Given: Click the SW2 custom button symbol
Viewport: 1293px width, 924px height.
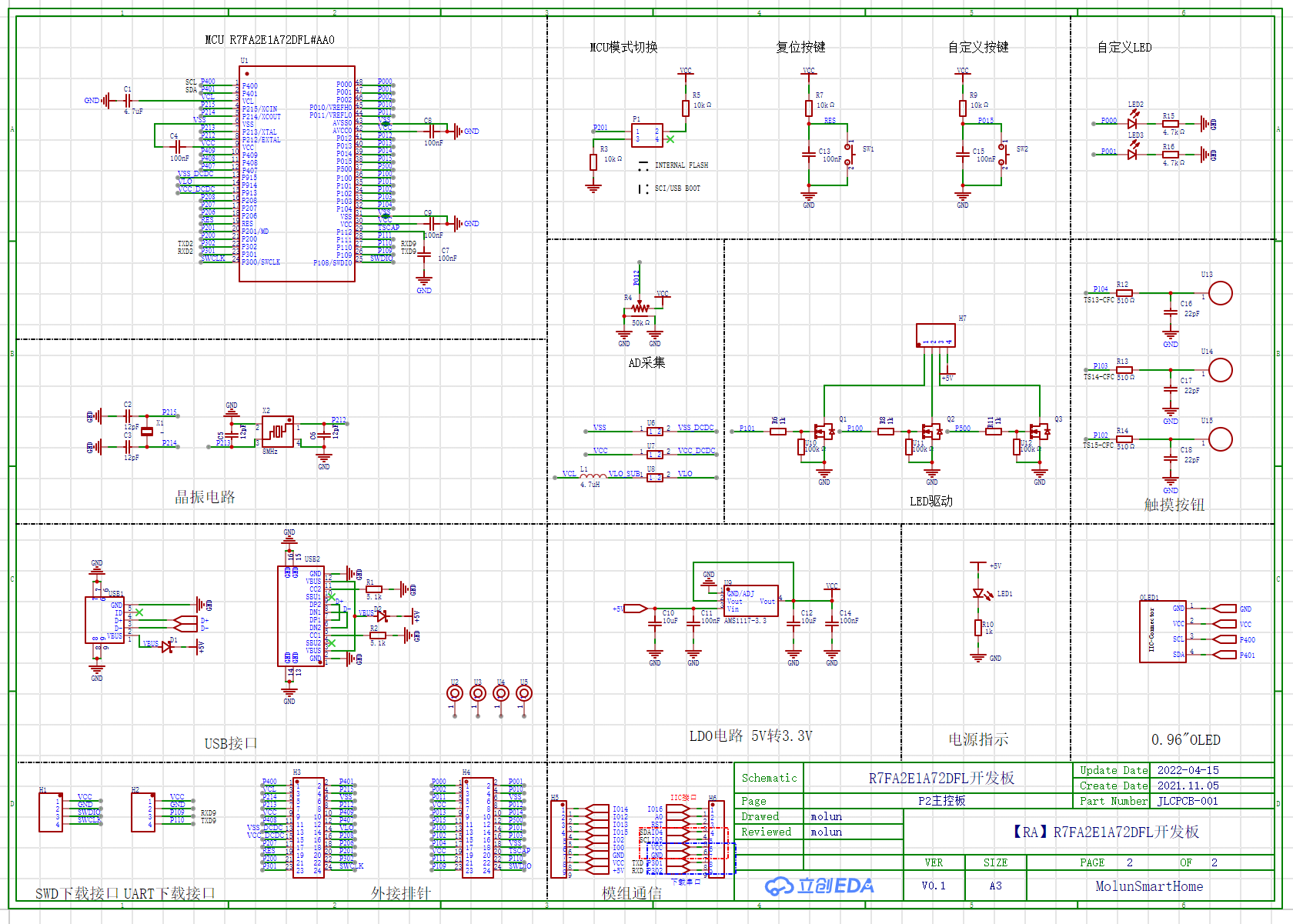Looking at the screenshot, I should (1004, 154).
